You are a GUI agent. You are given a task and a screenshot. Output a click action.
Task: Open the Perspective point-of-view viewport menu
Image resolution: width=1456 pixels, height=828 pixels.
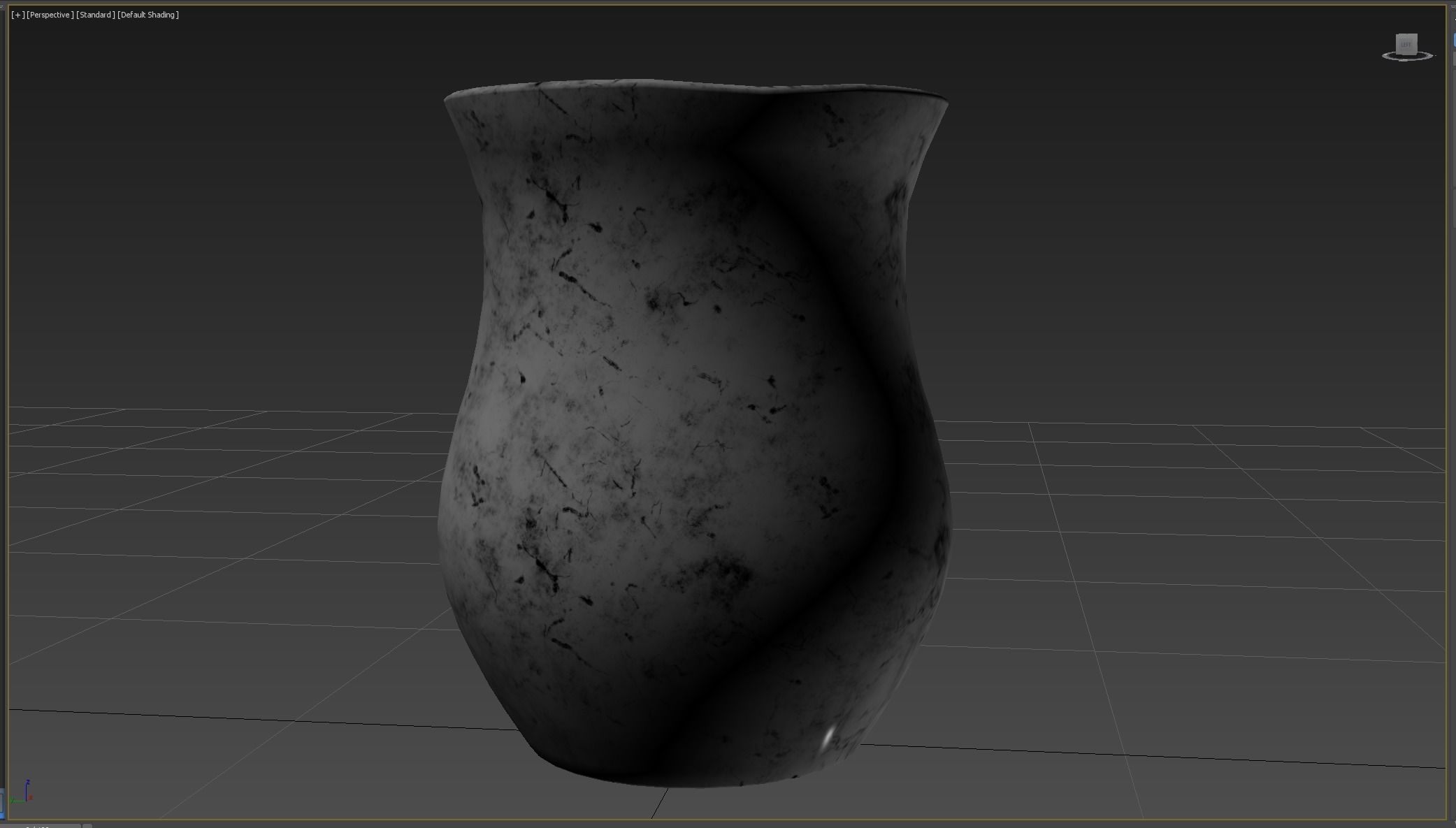pos(50,15)
